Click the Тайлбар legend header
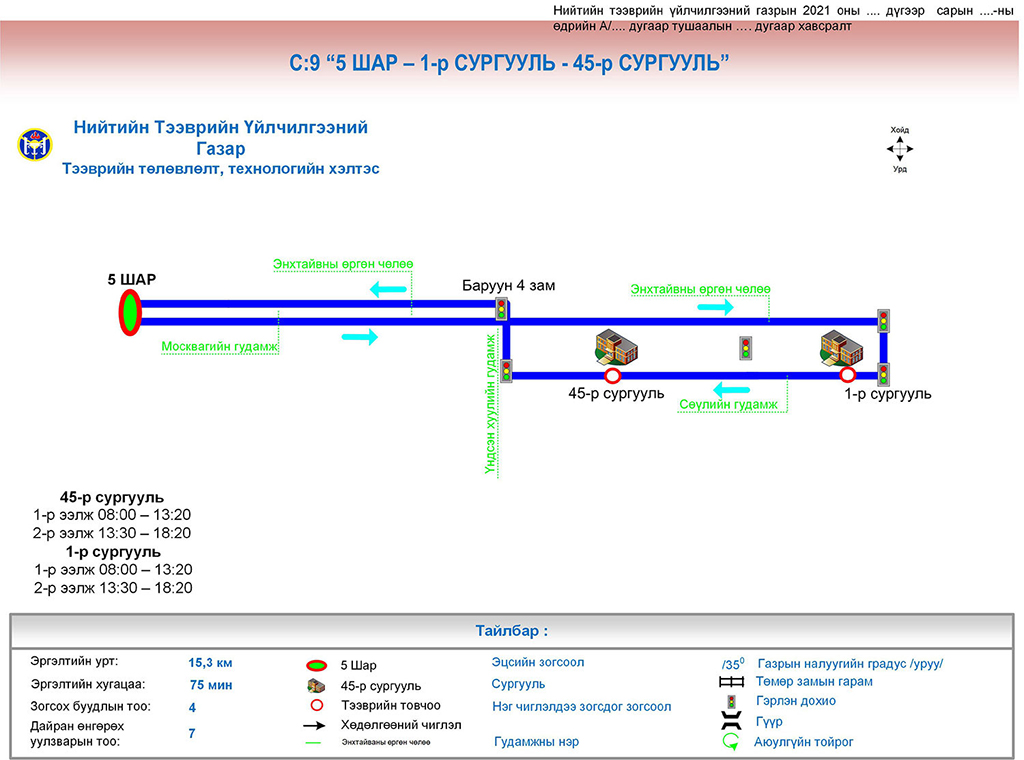Viewport: 1024px width, 760px height. click(512, 631)
